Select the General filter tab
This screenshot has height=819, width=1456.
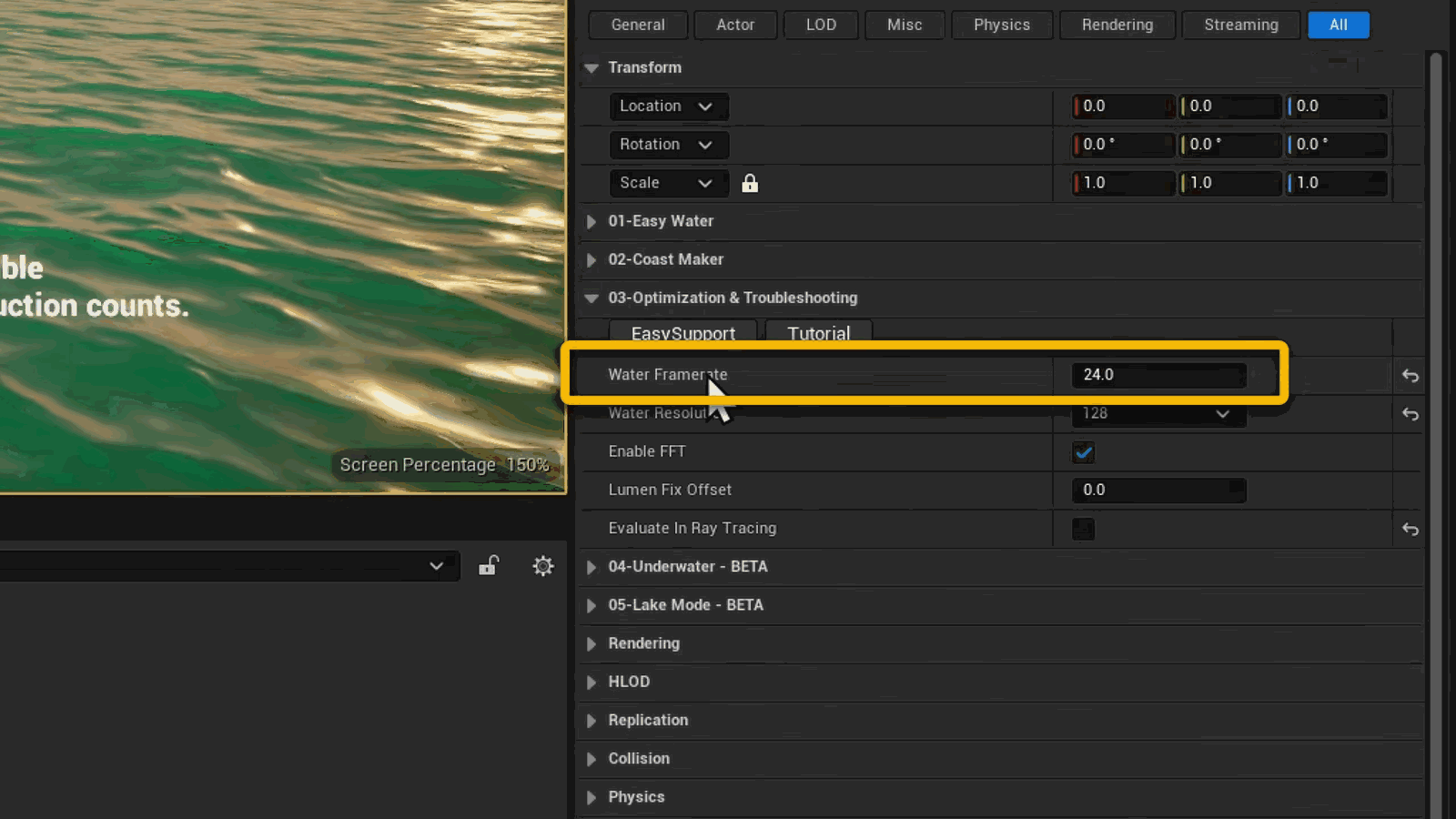(638, 25)
